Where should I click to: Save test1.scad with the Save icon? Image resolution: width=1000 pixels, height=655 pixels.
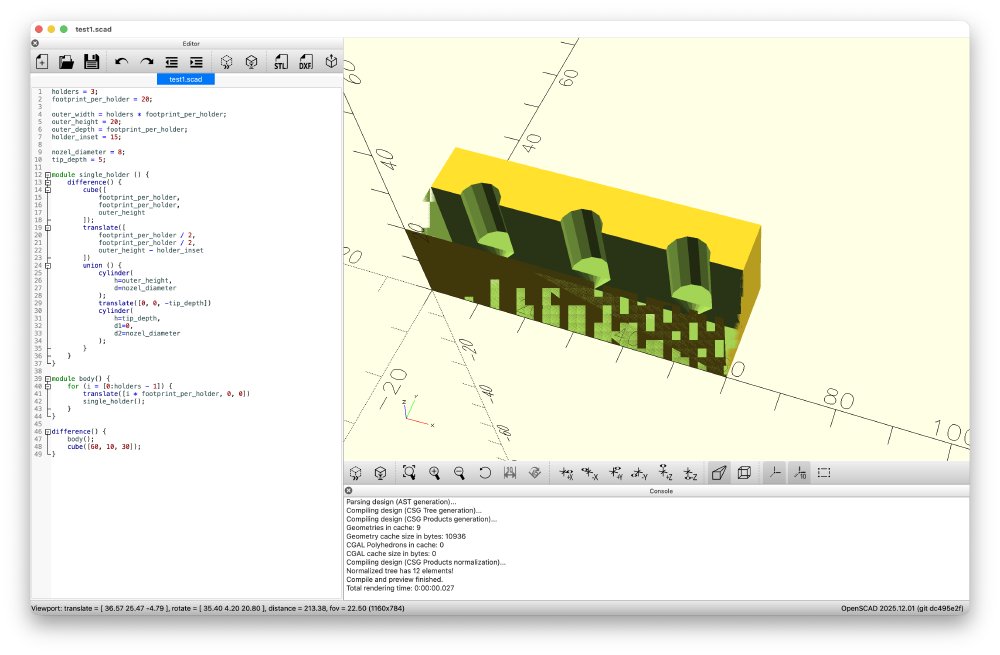93,62
